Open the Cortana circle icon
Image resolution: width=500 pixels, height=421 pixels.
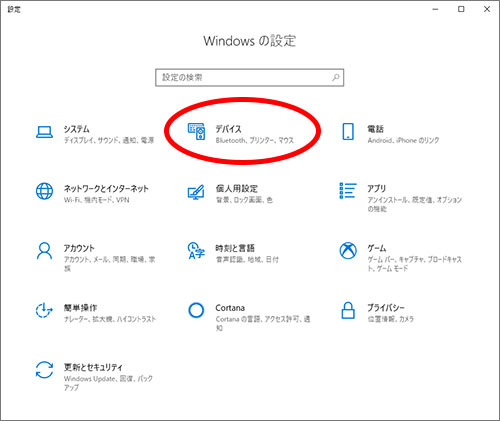[196, 310]
